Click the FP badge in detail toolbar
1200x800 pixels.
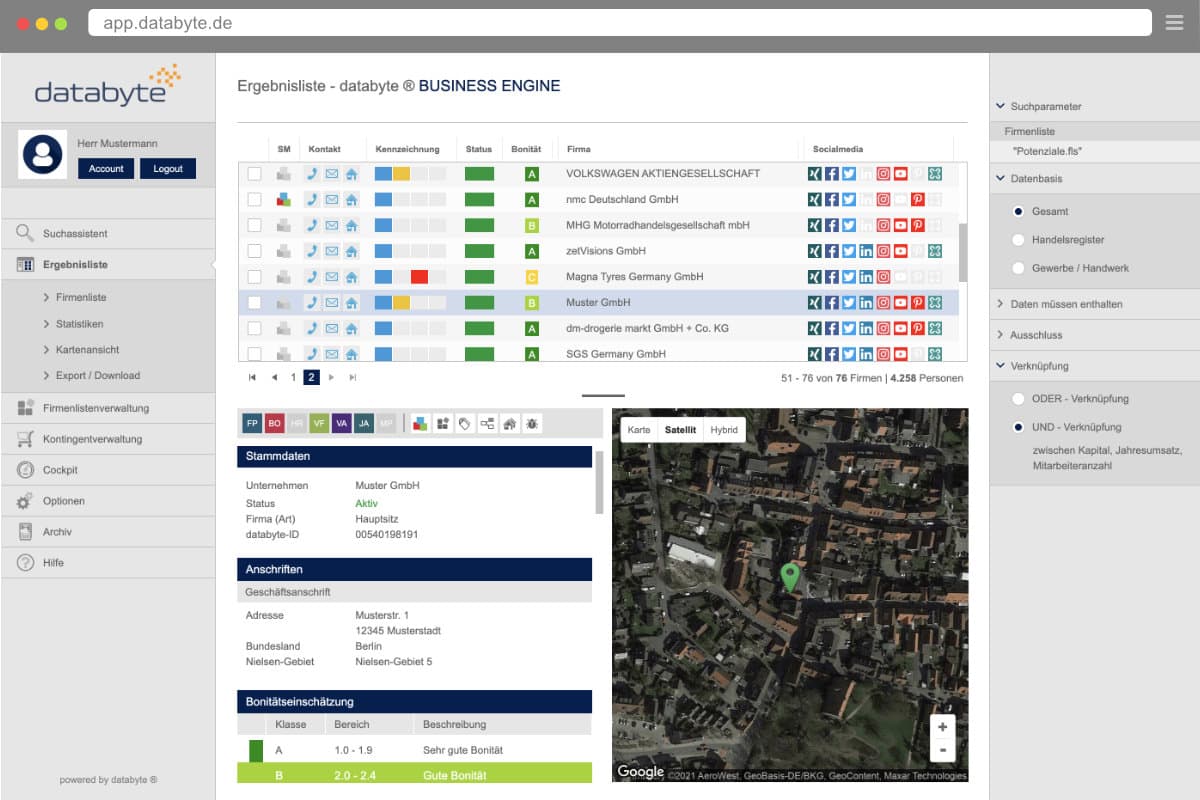pos(251,423)
